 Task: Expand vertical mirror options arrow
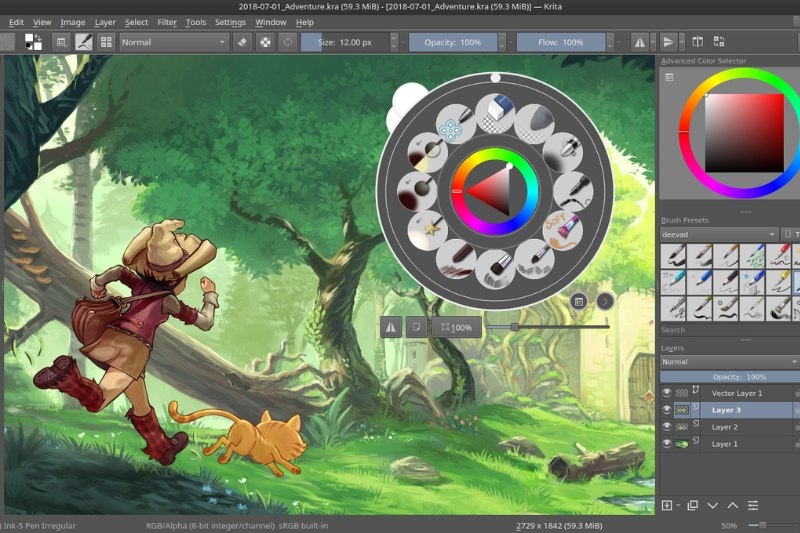(682, 42)
